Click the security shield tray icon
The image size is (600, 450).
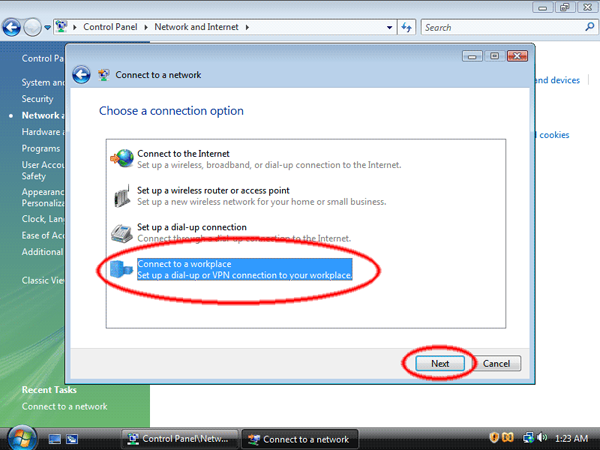tap(494, 437)
